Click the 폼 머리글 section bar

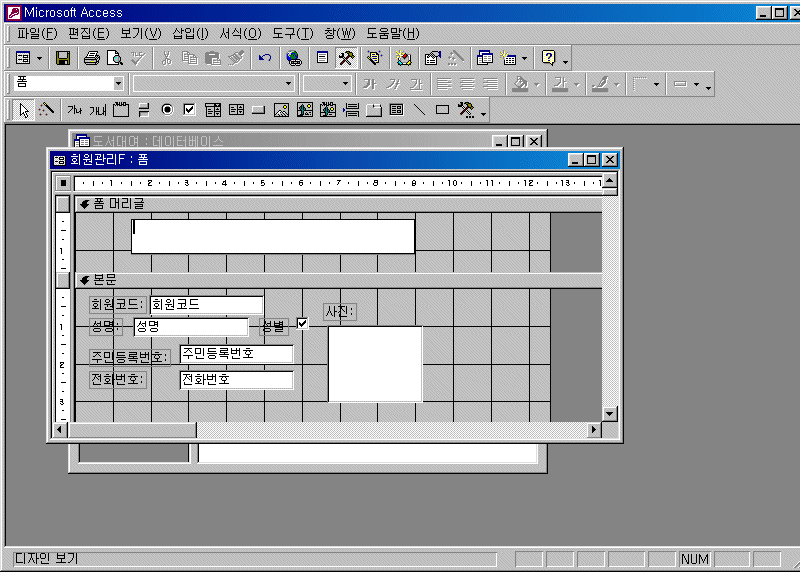339,204
